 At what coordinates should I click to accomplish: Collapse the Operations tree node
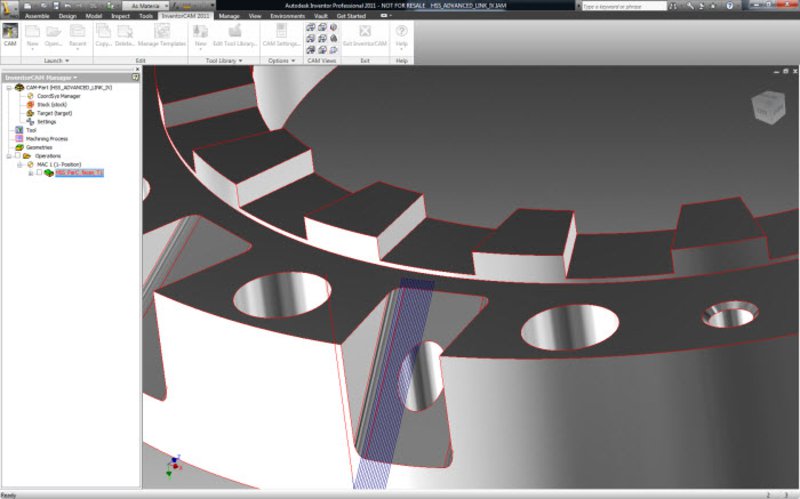[x=8, y=156]
